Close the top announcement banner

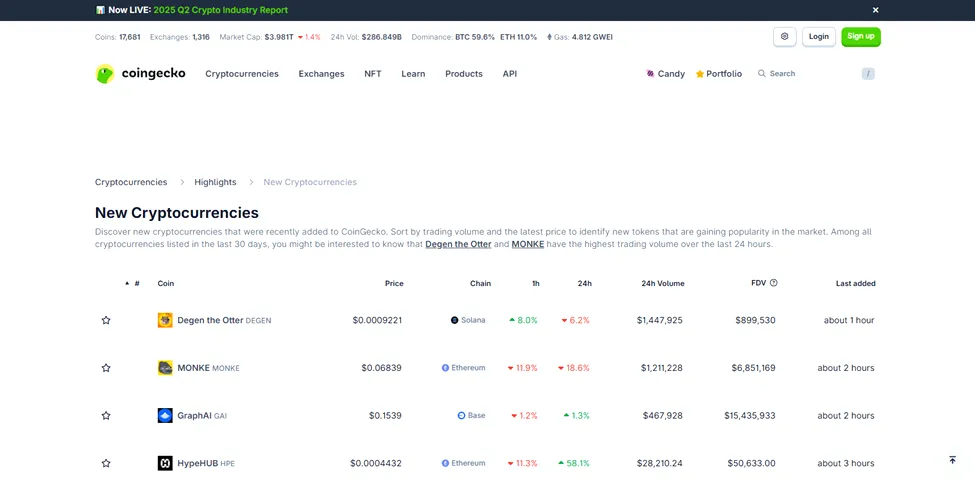[x=876, y=10]
